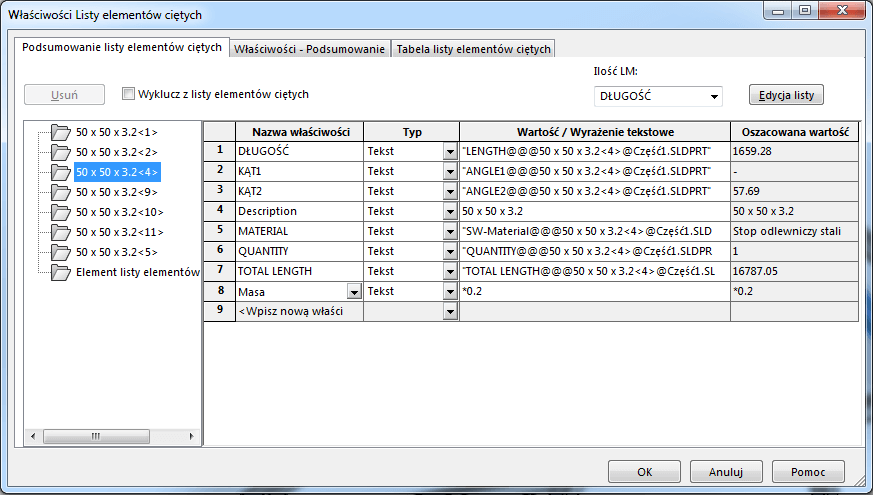Viewport: 873px width, 495px height.
Task: Click the Element listy elementów folder icon
Action: (61, 271)
